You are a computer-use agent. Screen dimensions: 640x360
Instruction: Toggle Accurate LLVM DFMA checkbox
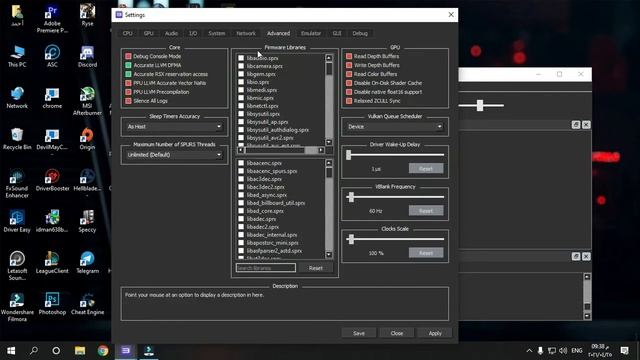pyautogui.click(x=128, y=65)
